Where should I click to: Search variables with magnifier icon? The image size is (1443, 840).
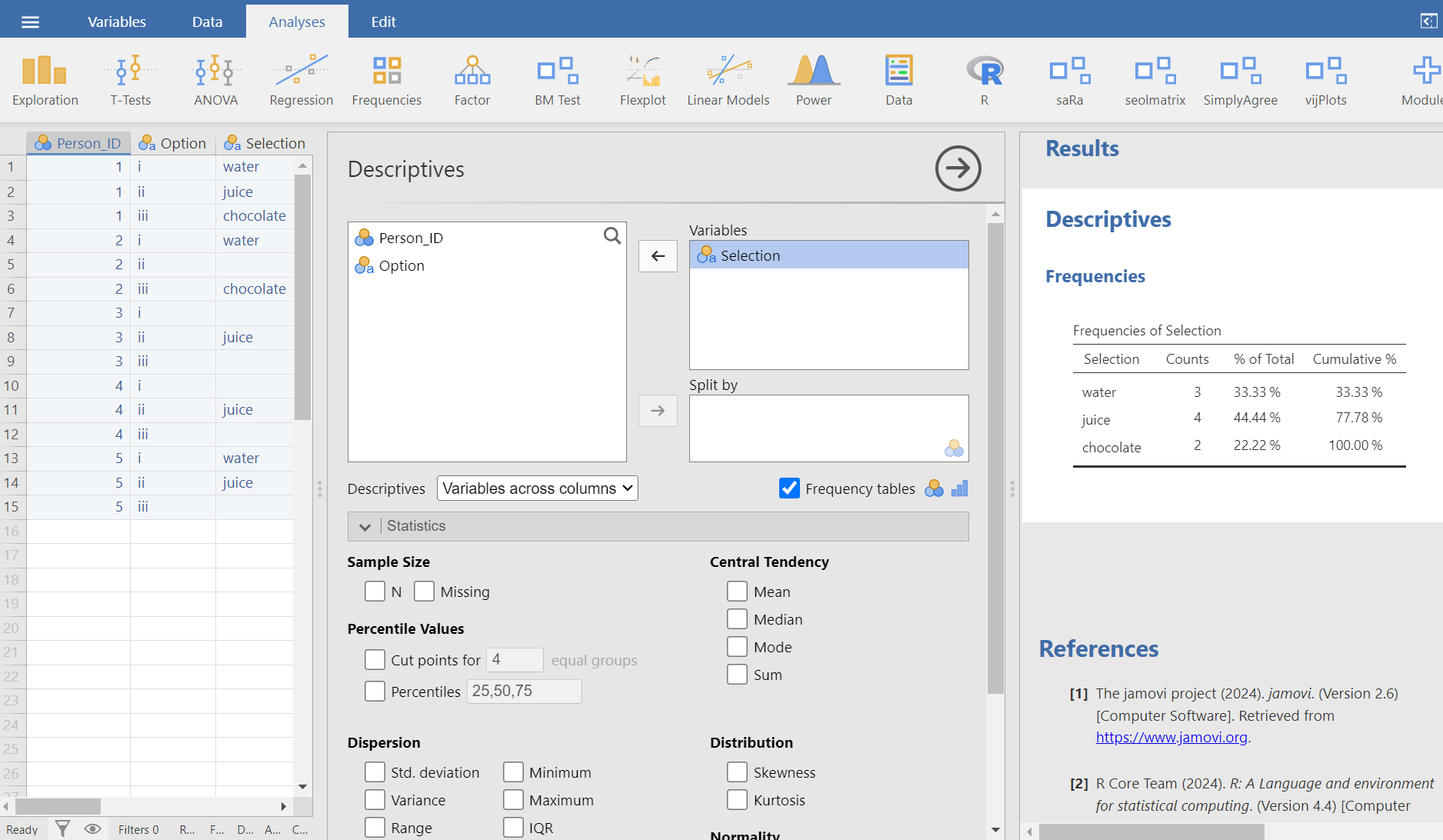[612, 236]
